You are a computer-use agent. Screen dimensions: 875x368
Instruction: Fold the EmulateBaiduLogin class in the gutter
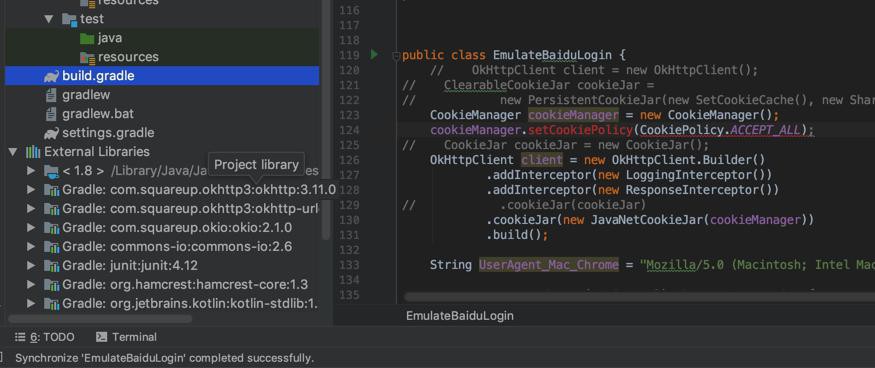[x=396, y=56]
